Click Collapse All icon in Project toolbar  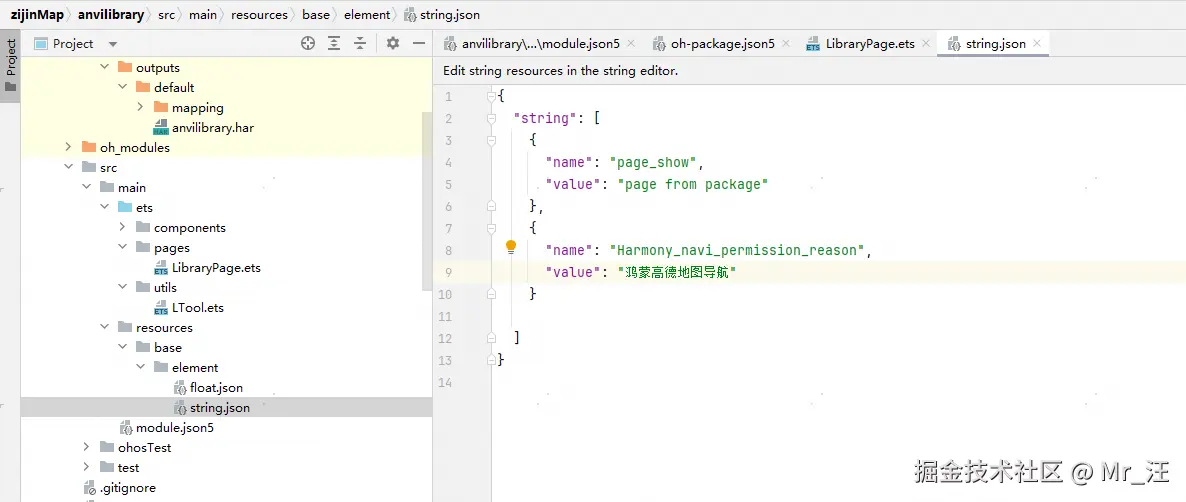point(361,43)
